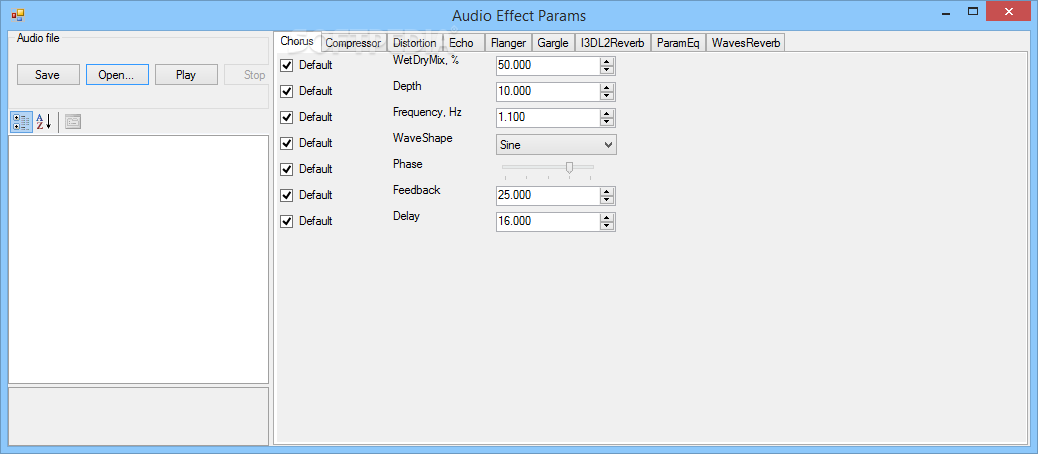Increase Delay value with up arrow

tap(606, 218)
